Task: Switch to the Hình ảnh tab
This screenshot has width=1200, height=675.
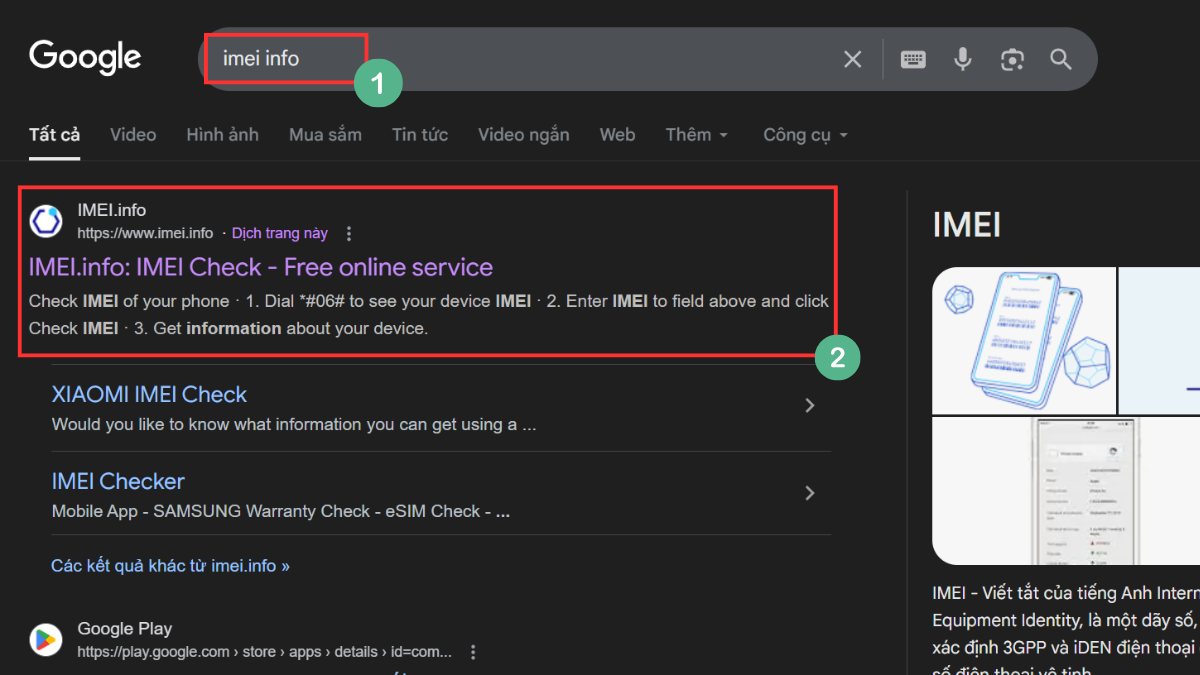Action: [x=222, y=135]
